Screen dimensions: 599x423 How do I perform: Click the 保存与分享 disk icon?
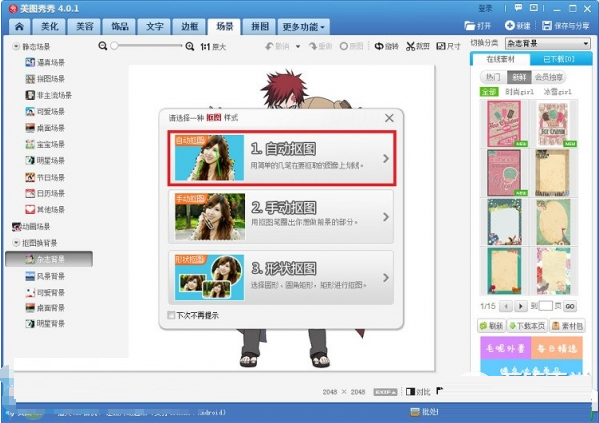547,26
